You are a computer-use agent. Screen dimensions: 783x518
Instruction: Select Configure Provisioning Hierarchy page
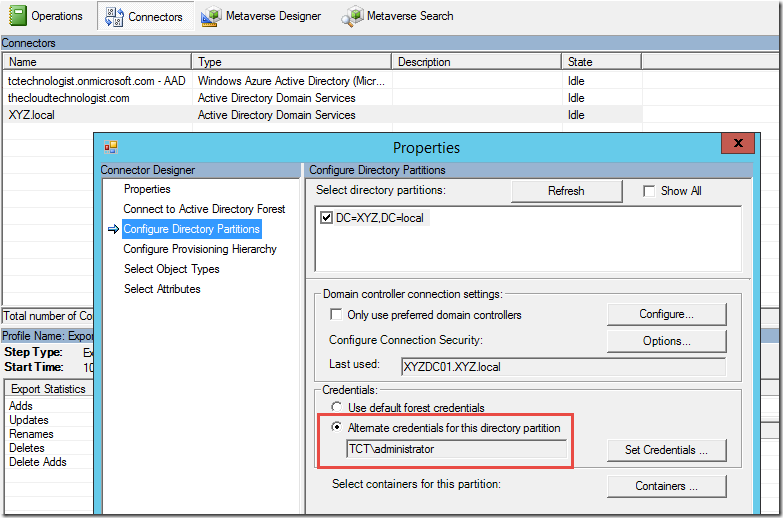[x=200, y=249]
